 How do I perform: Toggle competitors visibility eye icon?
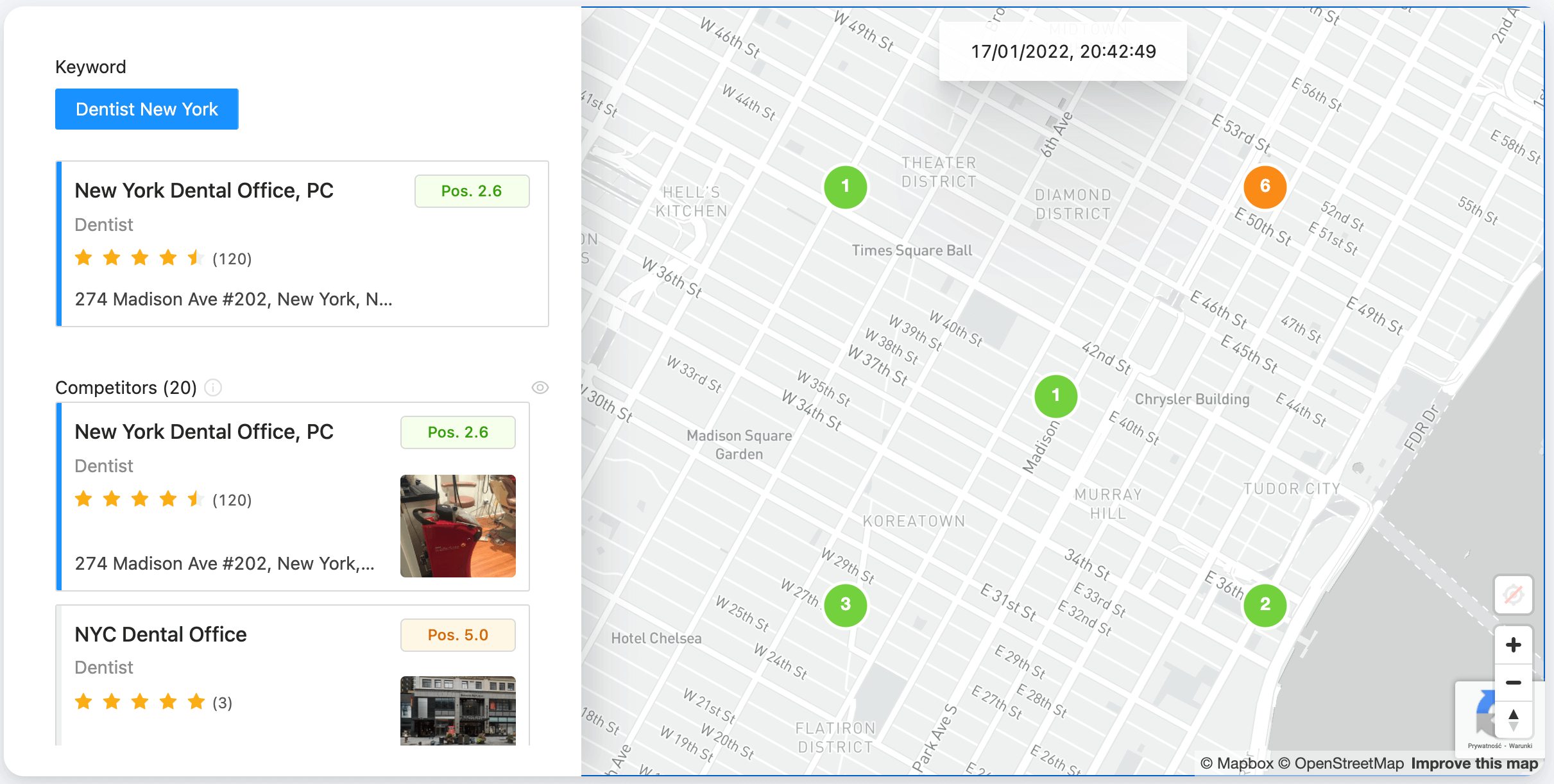[540, 388]
